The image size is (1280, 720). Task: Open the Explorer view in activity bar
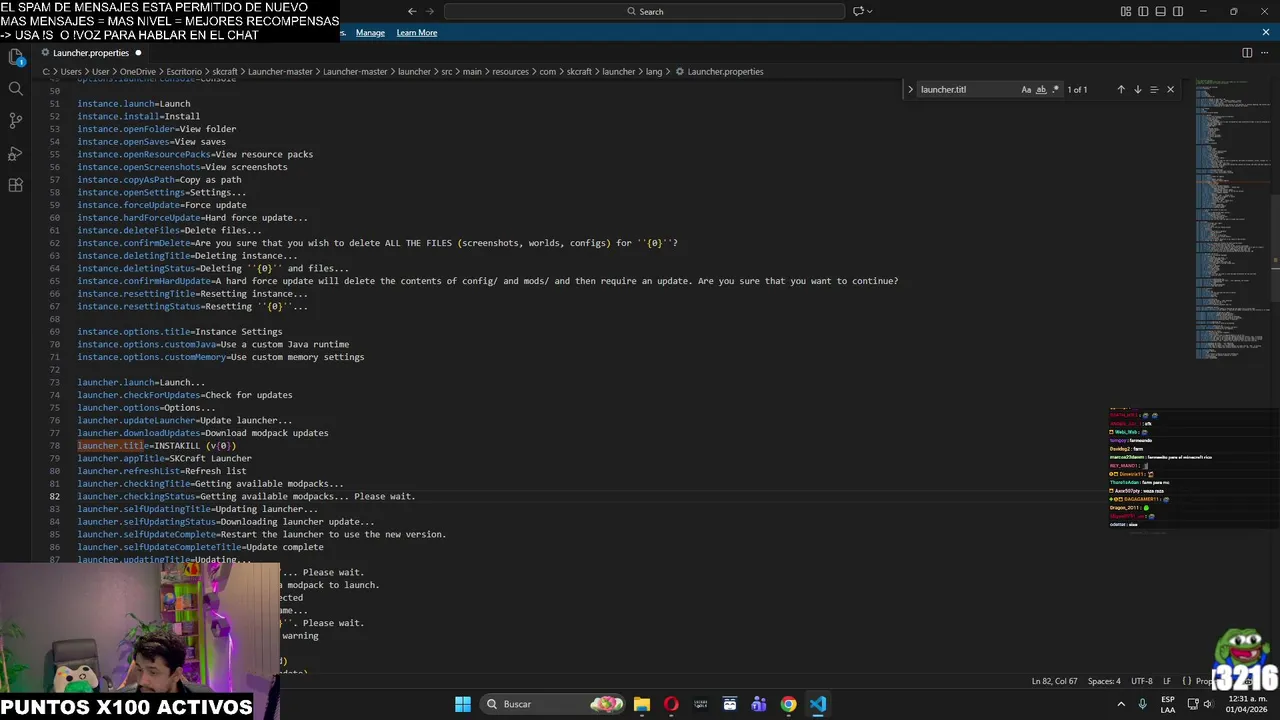15,57
